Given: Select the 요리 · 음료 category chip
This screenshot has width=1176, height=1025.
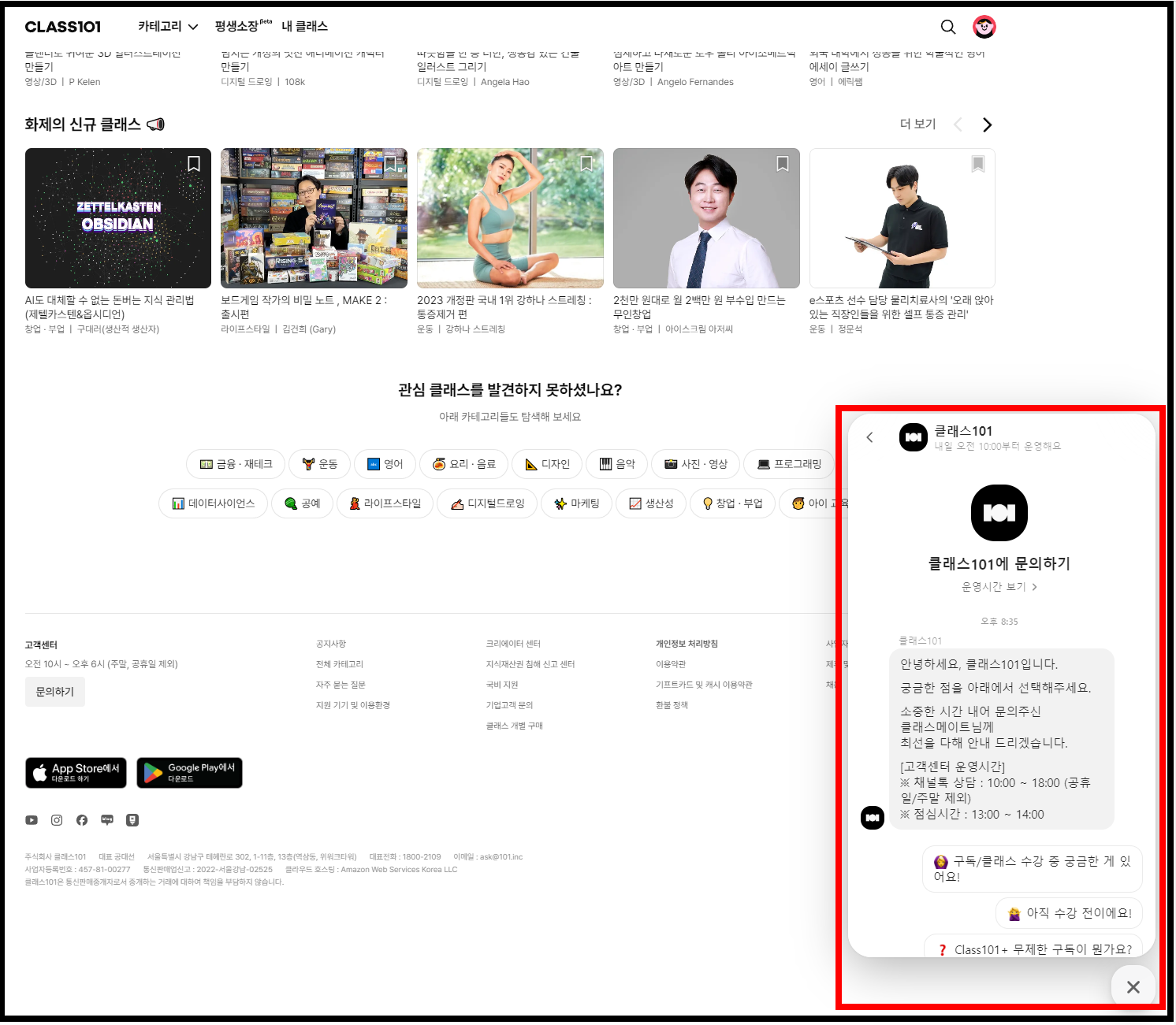Looking at the screenshot, I should 463,464.
